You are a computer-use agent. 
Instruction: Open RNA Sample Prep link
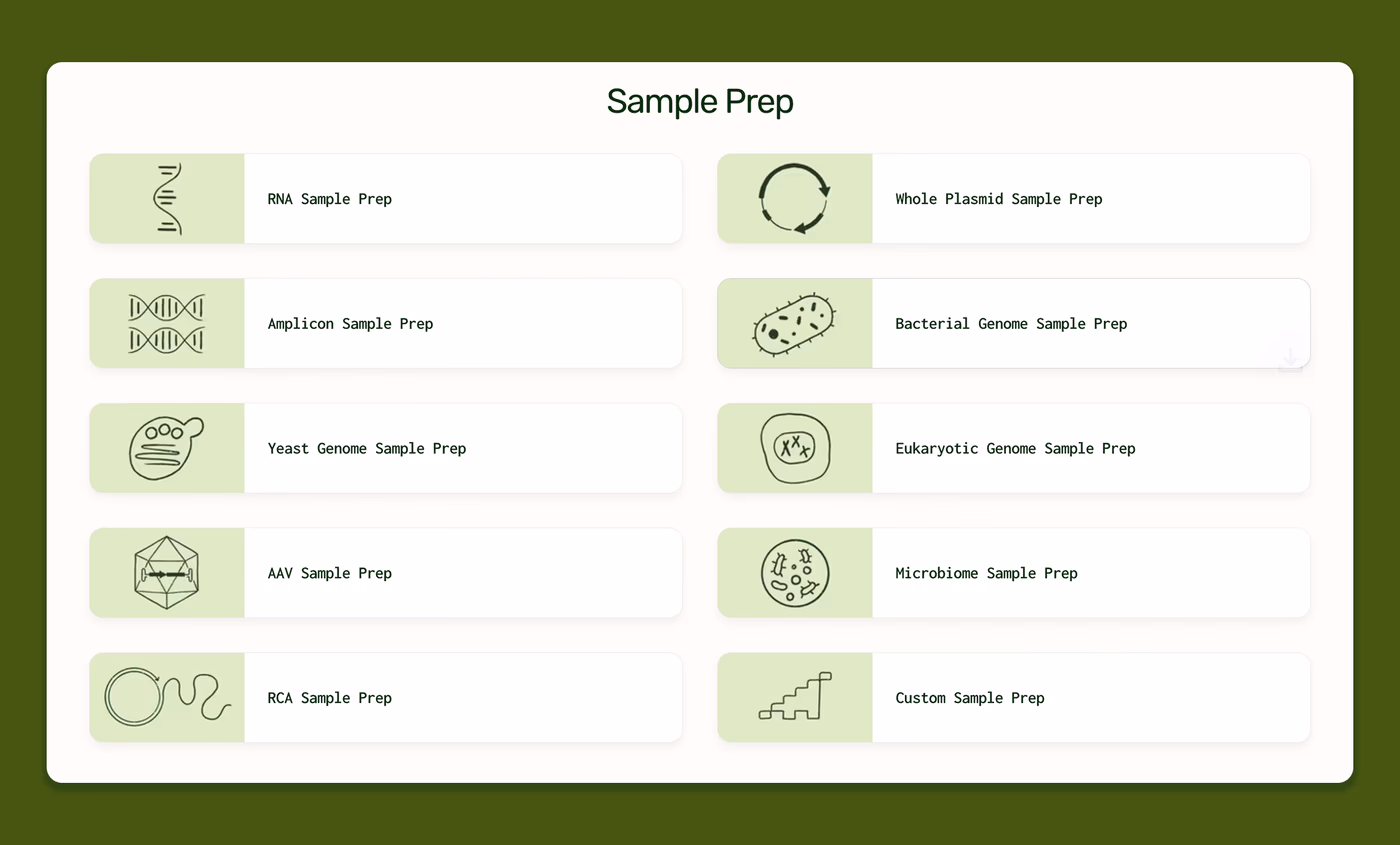click(330, 199)
